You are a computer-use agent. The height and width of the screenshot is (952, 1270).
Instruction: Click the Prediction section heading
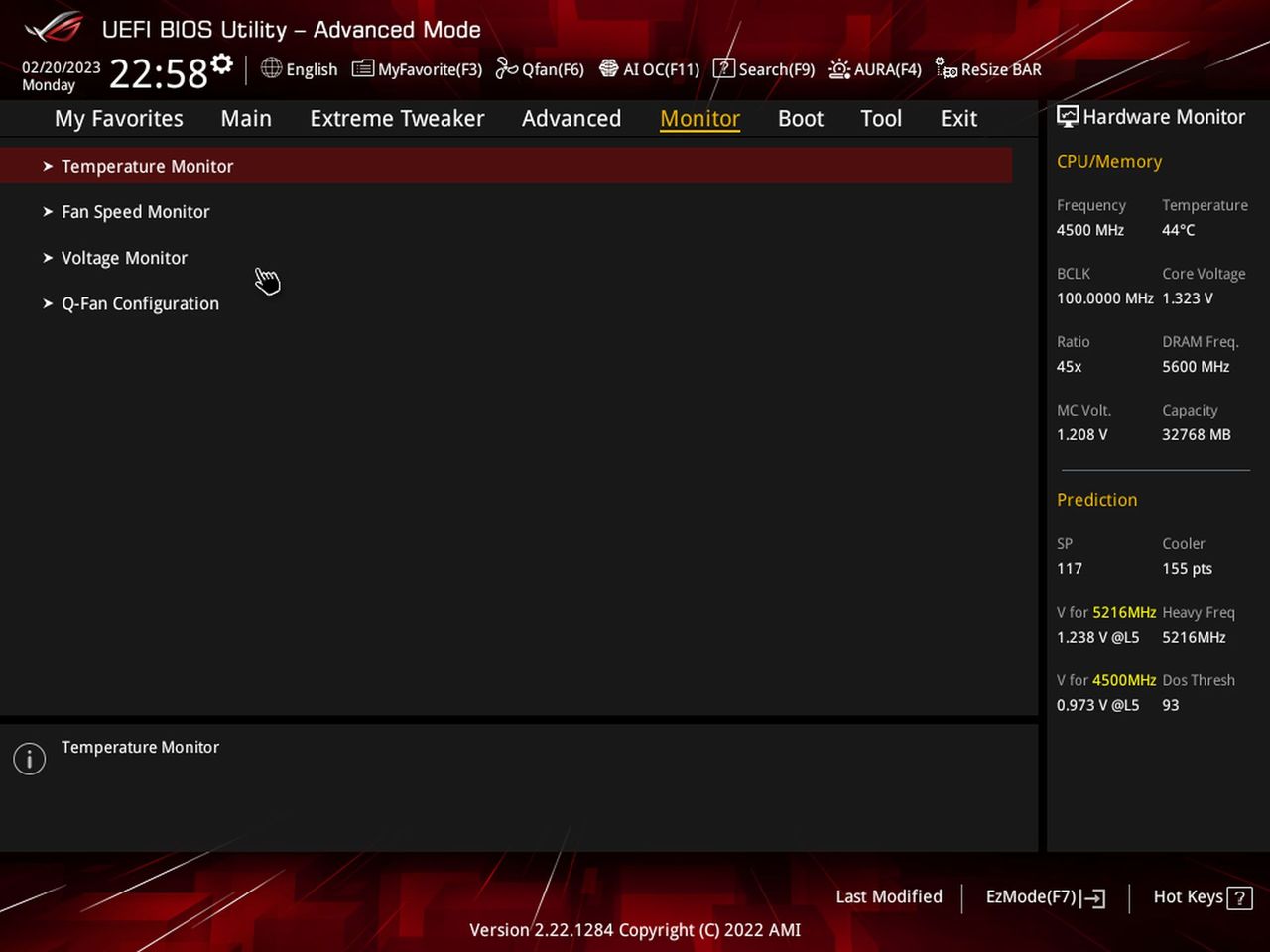1096,500
